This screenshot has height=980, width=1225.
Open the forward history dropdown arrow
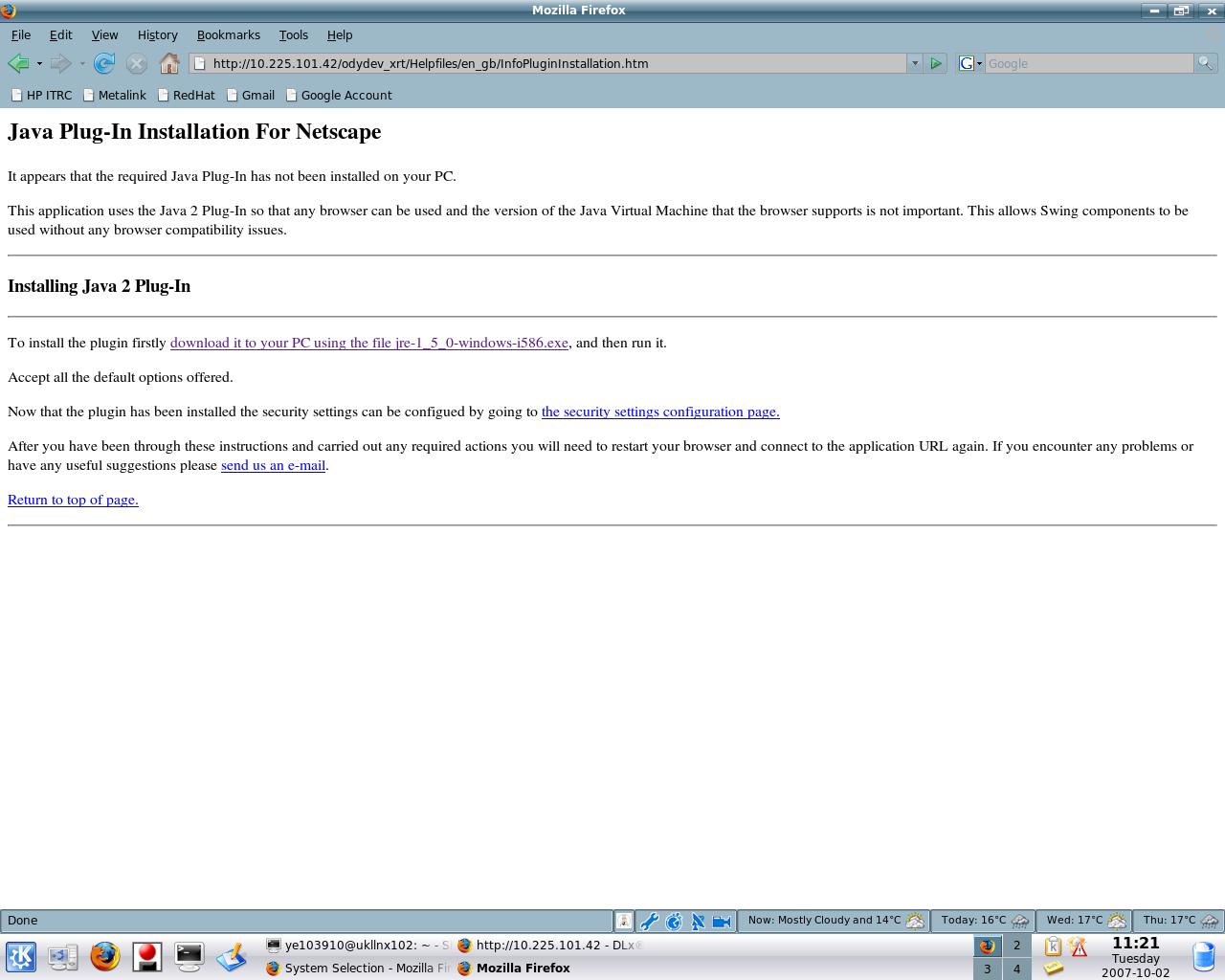click(82, 64)
